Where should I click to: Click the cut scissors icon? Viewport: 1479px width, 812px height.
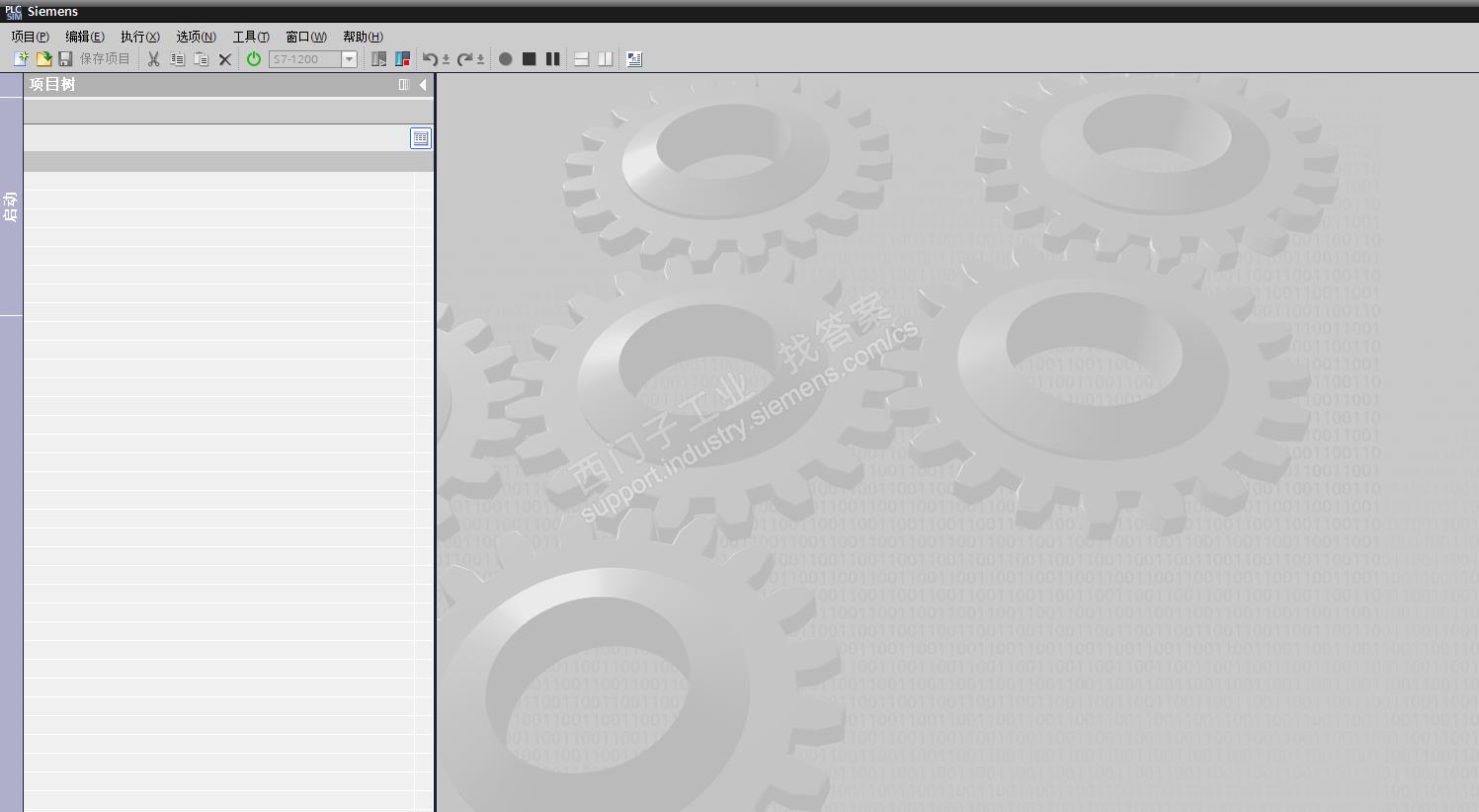pos(153,59)
